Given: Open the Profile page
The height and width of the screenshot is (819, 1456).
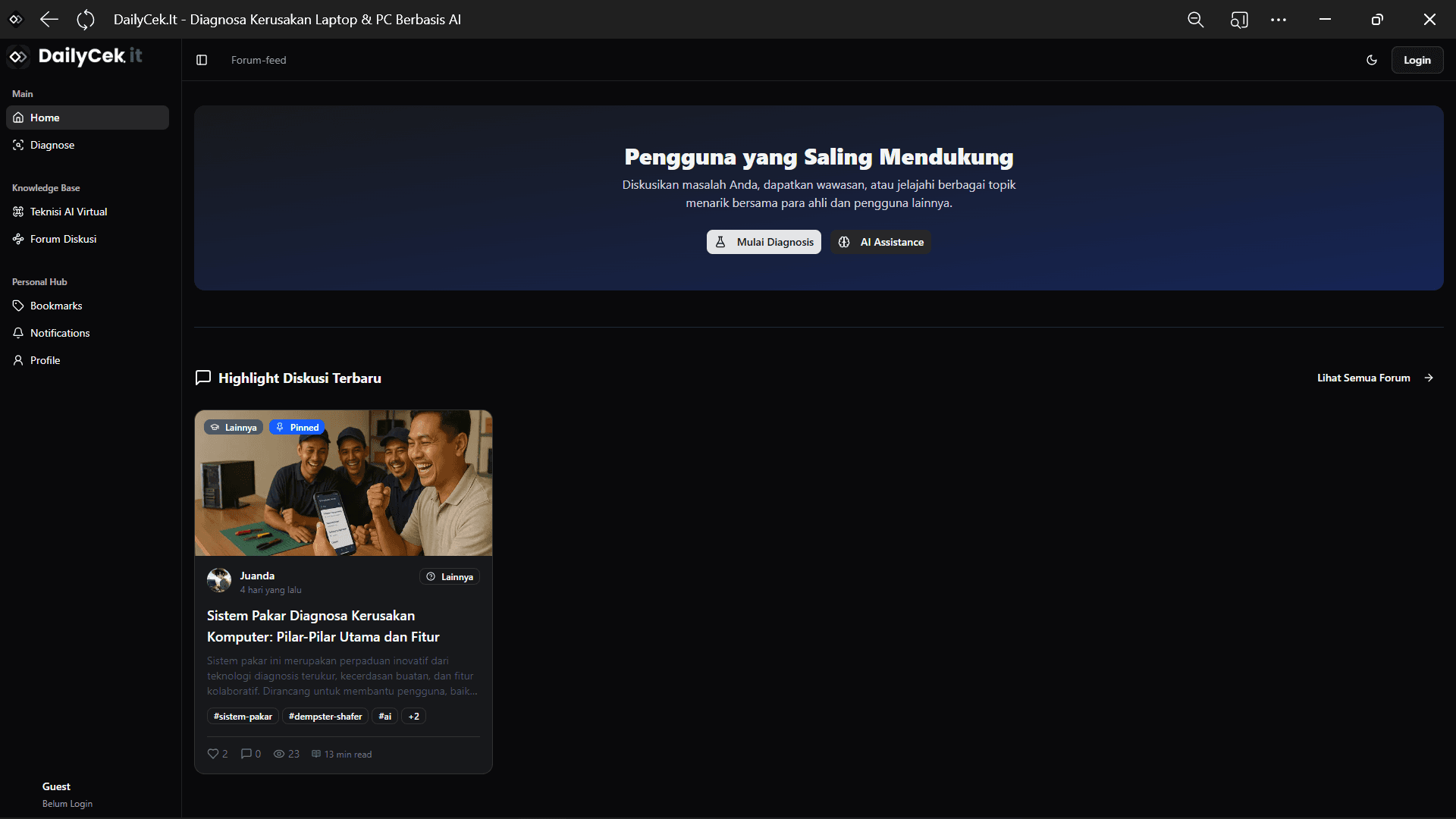Looking at the screenshot, I should [45, 360].
